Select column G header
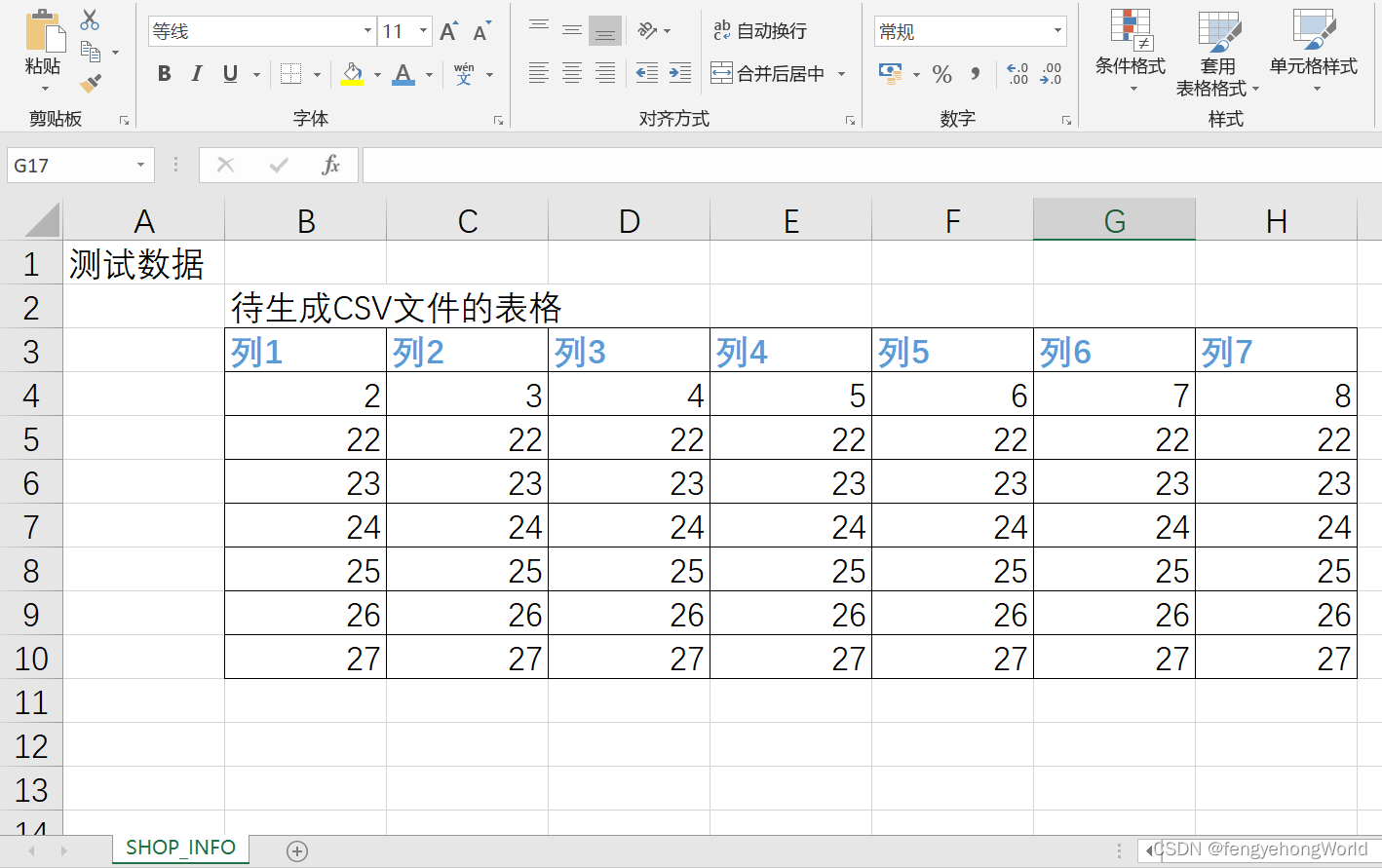Viewport: 1382px width, 868px height. tap(1114, 220)
